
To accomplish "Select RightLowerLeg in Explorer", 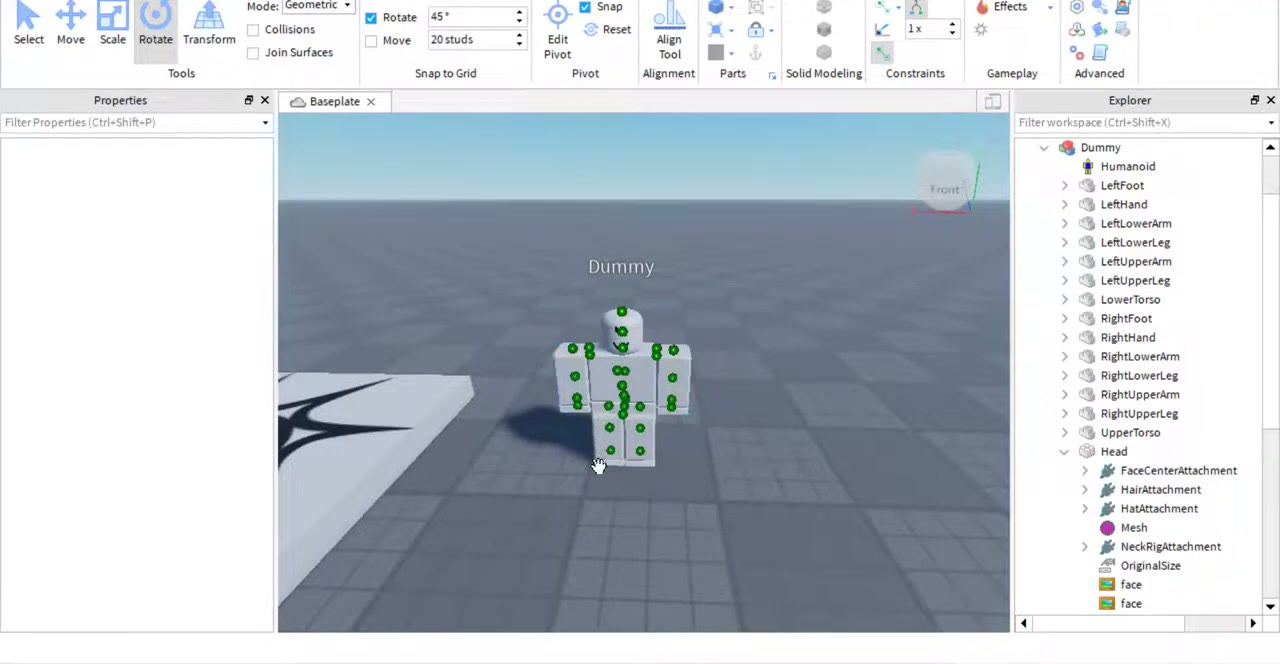I will [x=1139, y=376].
